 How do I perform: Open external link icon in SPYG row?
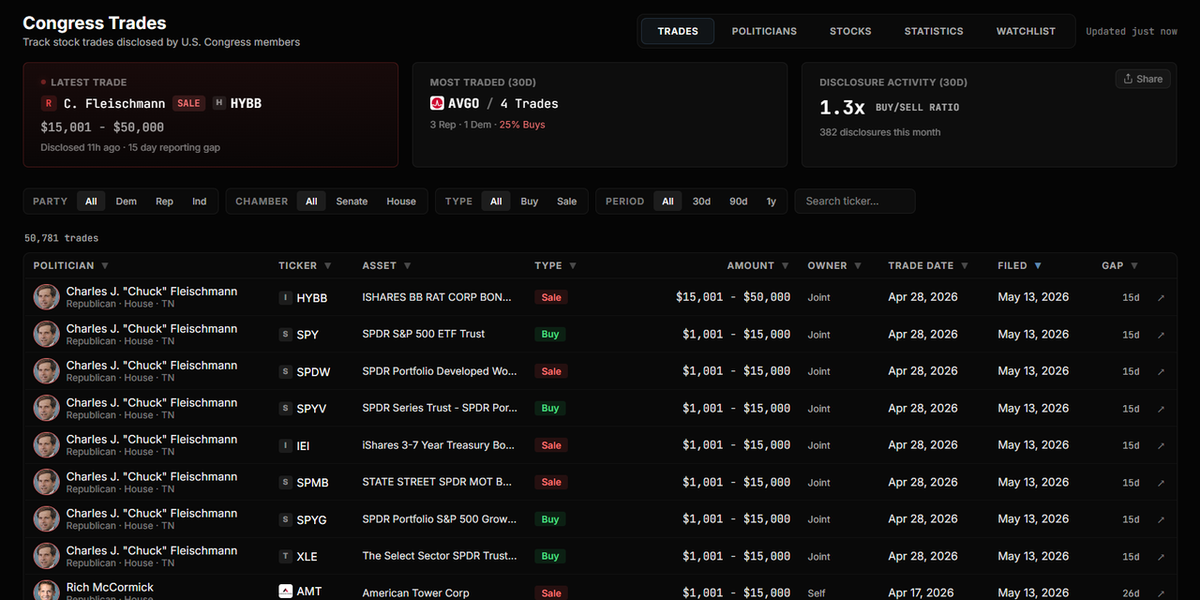coord(1161,520)
